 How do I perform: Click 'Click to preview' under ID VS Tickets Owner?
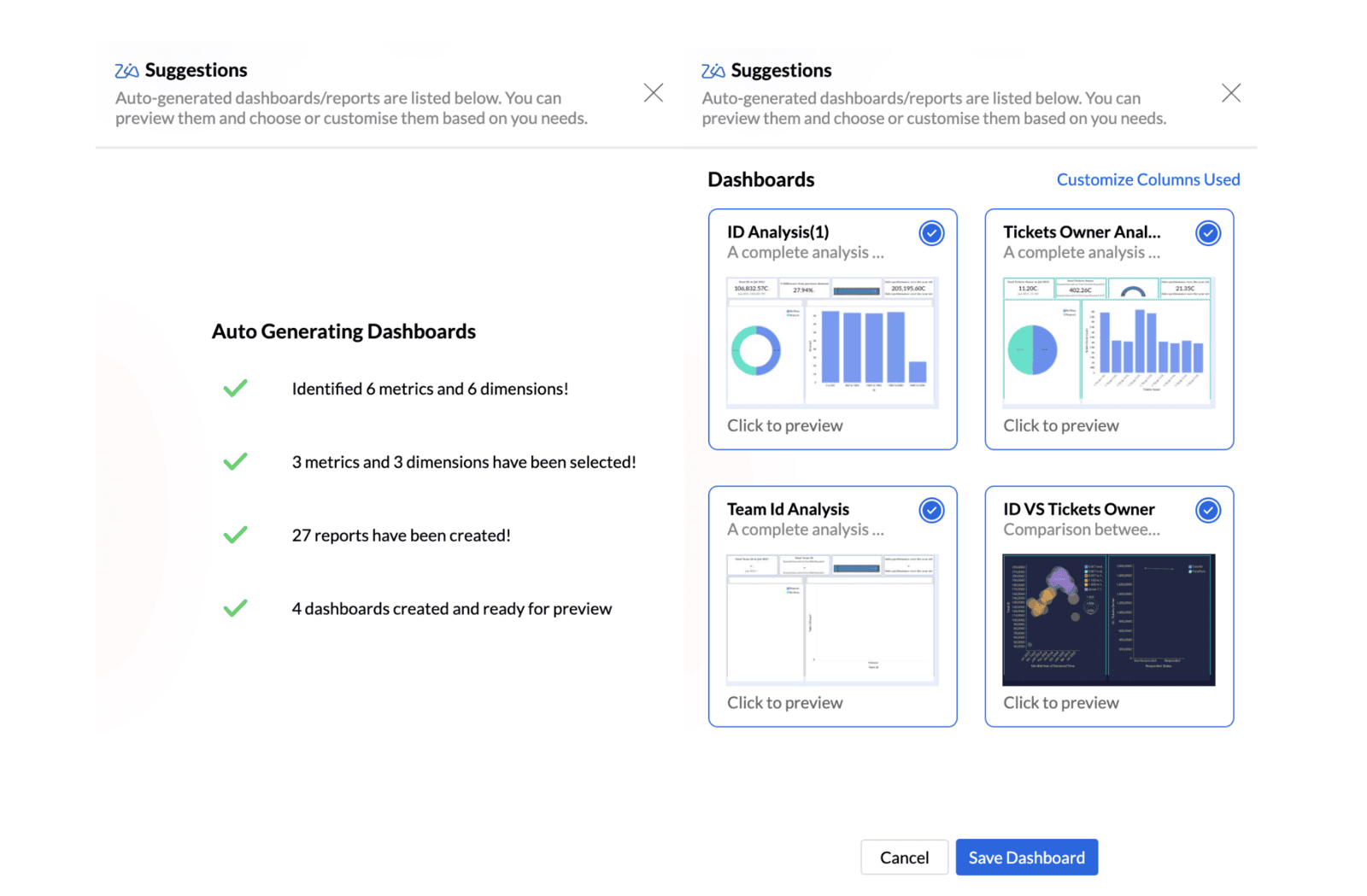point(1061,703)
